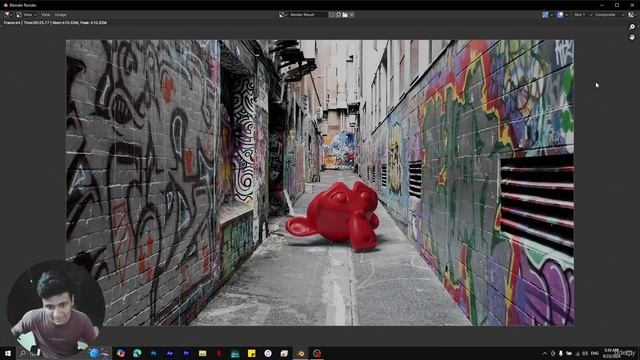The width and height of the screenshot is (640, 360).
Task: Click the rendered red monkey image
Action: coord(333,216)
